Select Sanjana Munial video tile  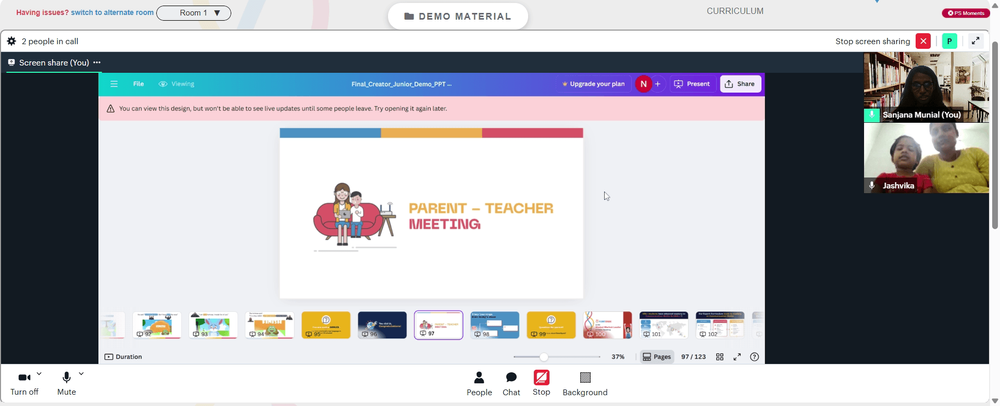[926, 87]
